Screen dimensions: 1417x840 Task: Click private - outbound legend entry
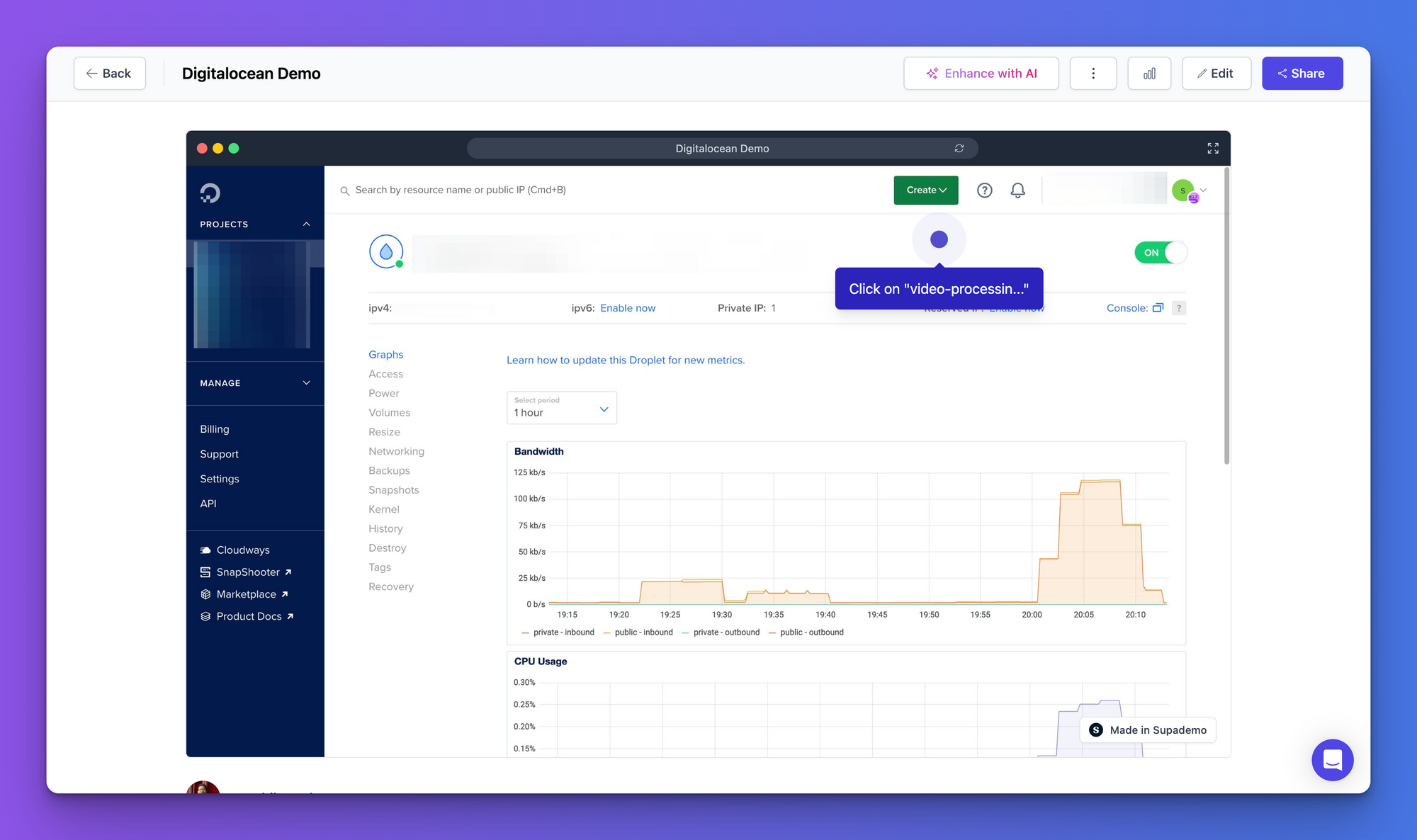pos(721,632)
